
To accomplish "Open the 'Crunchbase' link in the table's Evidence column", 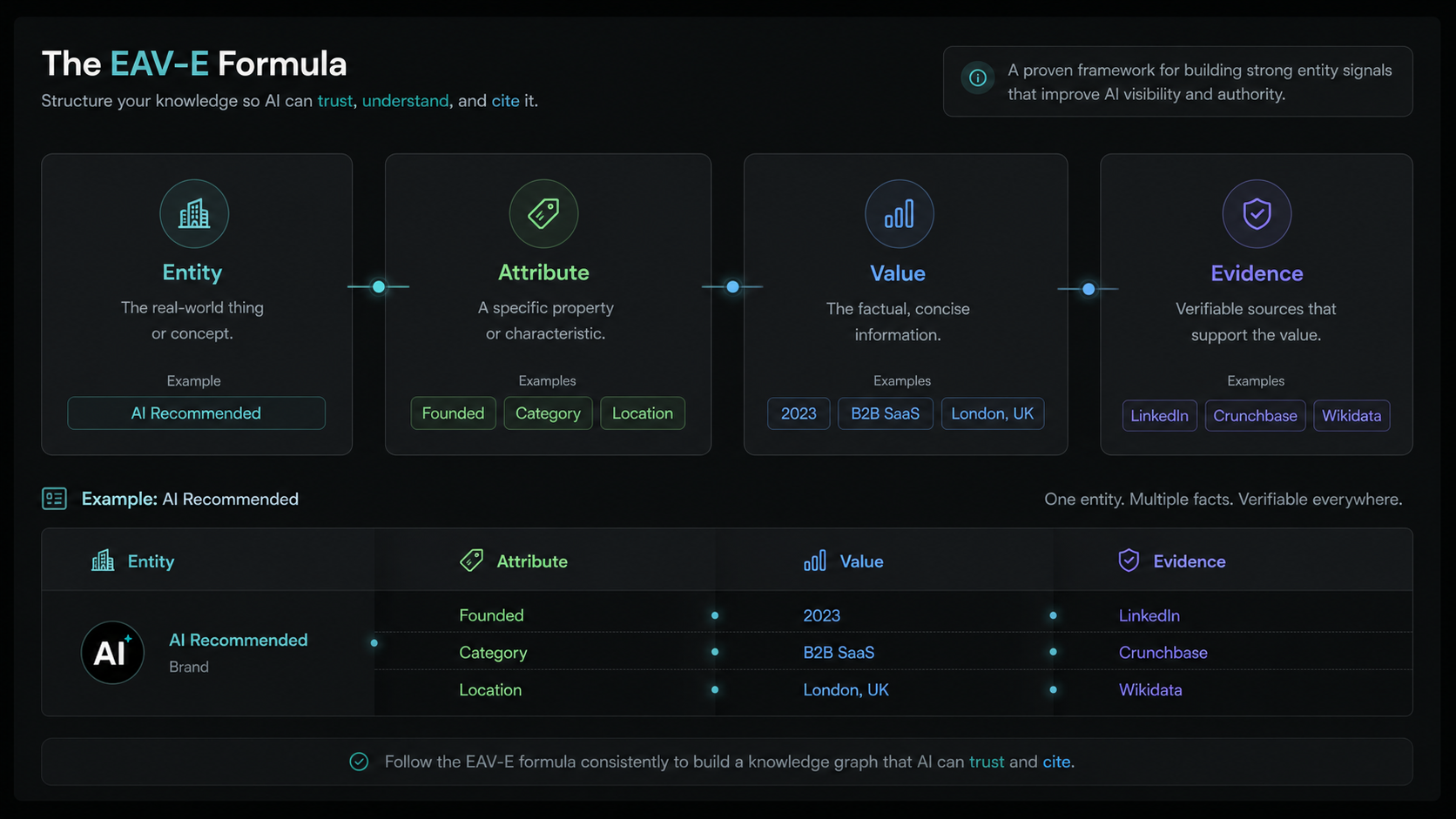I will 1163,652.
